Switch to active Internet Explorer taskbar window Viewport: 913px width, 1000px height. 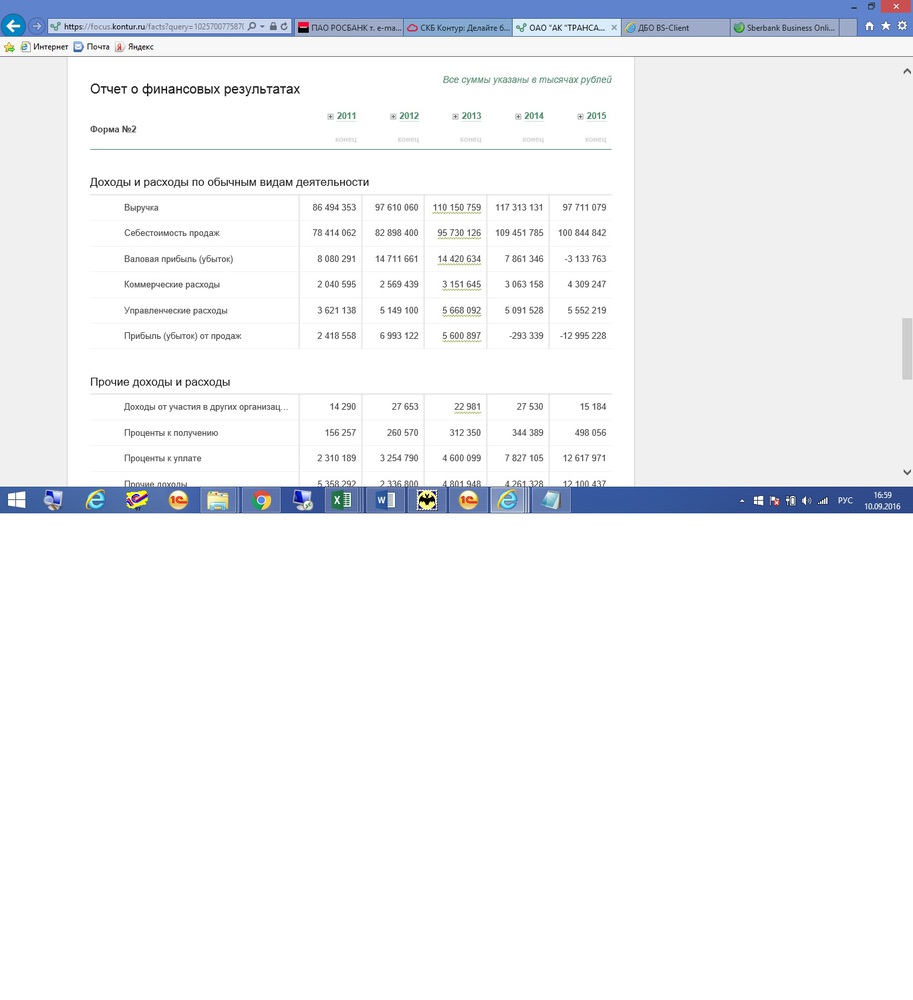coord(508,501)
